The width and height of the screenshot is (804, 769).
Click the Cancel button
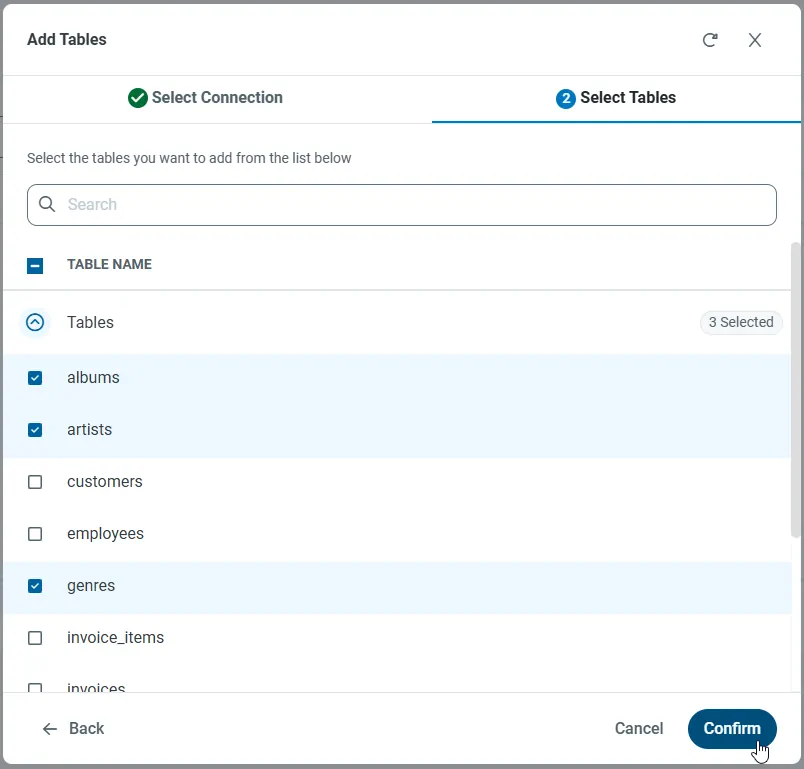[638, 728]
